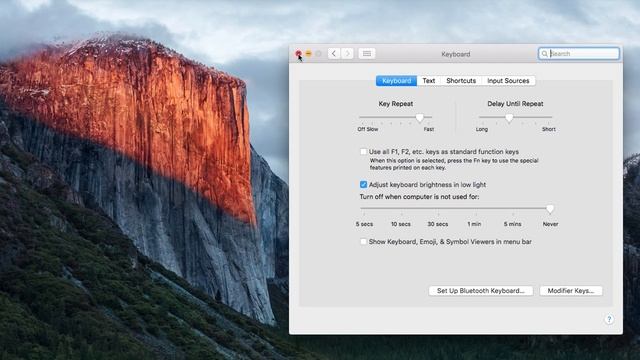The width and height of the screenshot is (640, 360).
Task: Go forward with the right chevron button
Action: click(347, 53)
